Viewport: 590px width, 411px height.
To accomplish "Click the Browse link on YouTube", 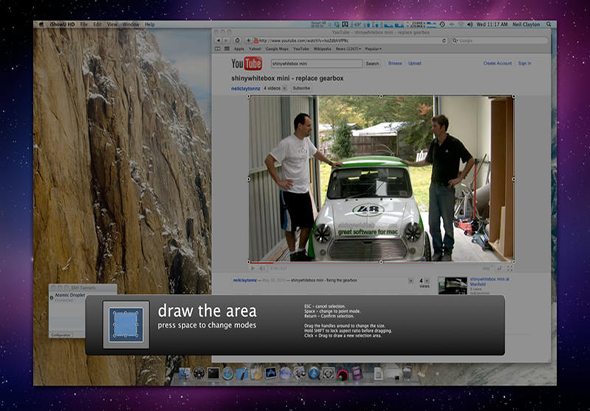I will pyautogui.click(x=395, y=63).
